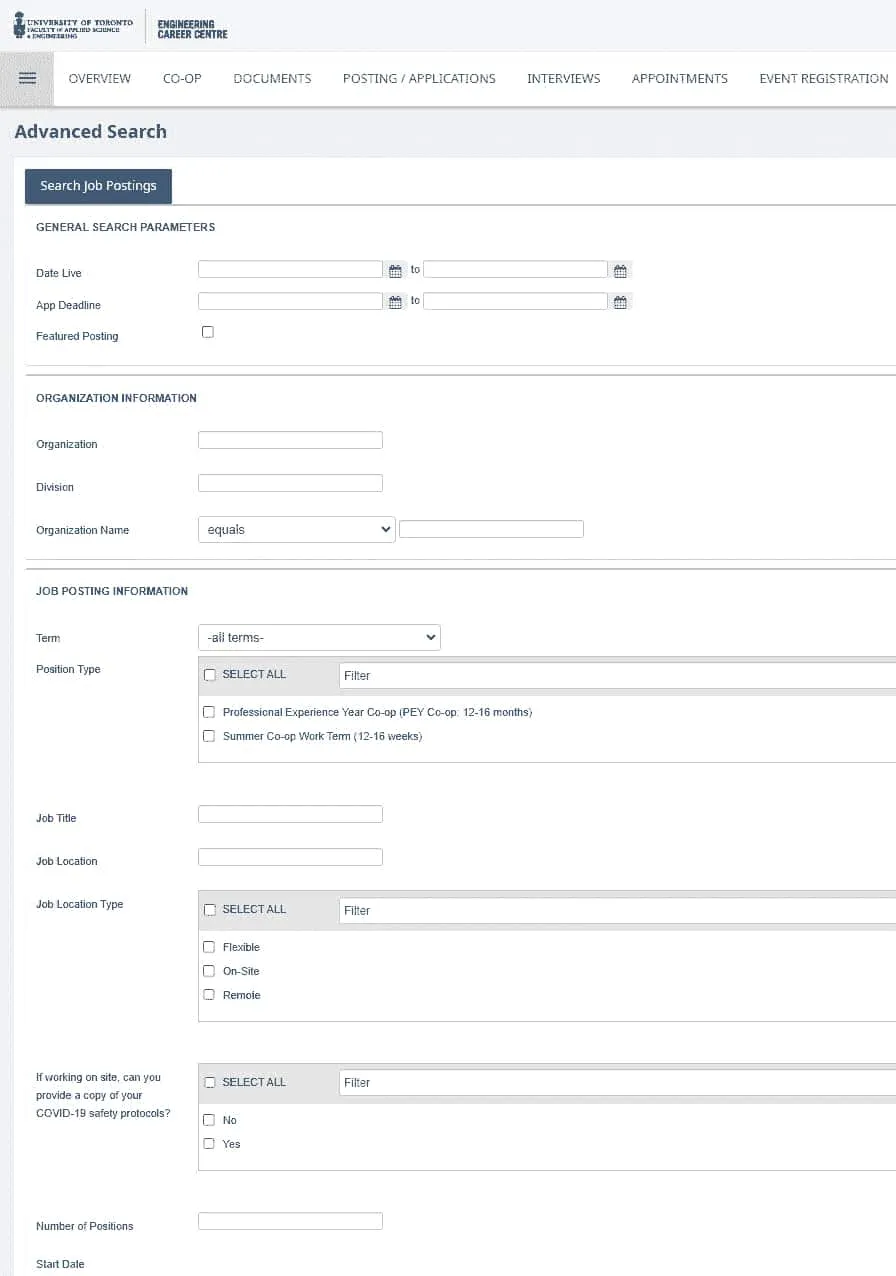This screenshot has height=1276, width=896.
Task: Open the calendar picker for Date Live start
Action: click(395, 269)
